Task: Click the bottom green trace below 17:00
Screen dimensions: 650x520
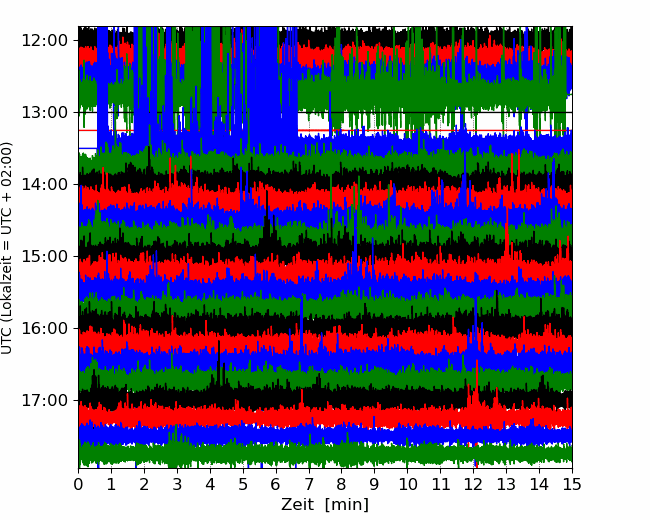Action: (x=325, y=454)
